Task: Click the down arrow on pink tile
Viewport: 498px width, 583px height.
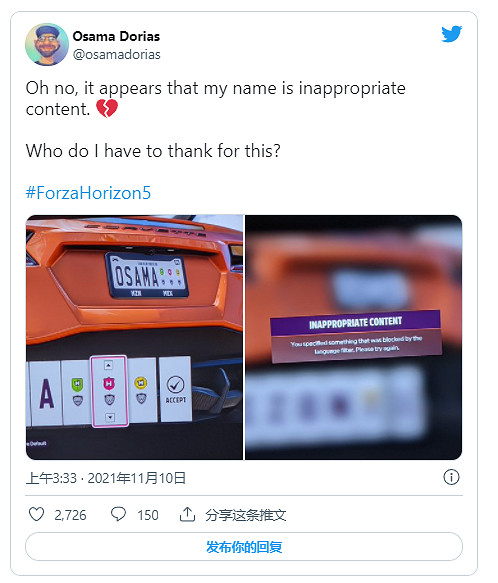Action: pyautogui.click(x=110, y=417)
